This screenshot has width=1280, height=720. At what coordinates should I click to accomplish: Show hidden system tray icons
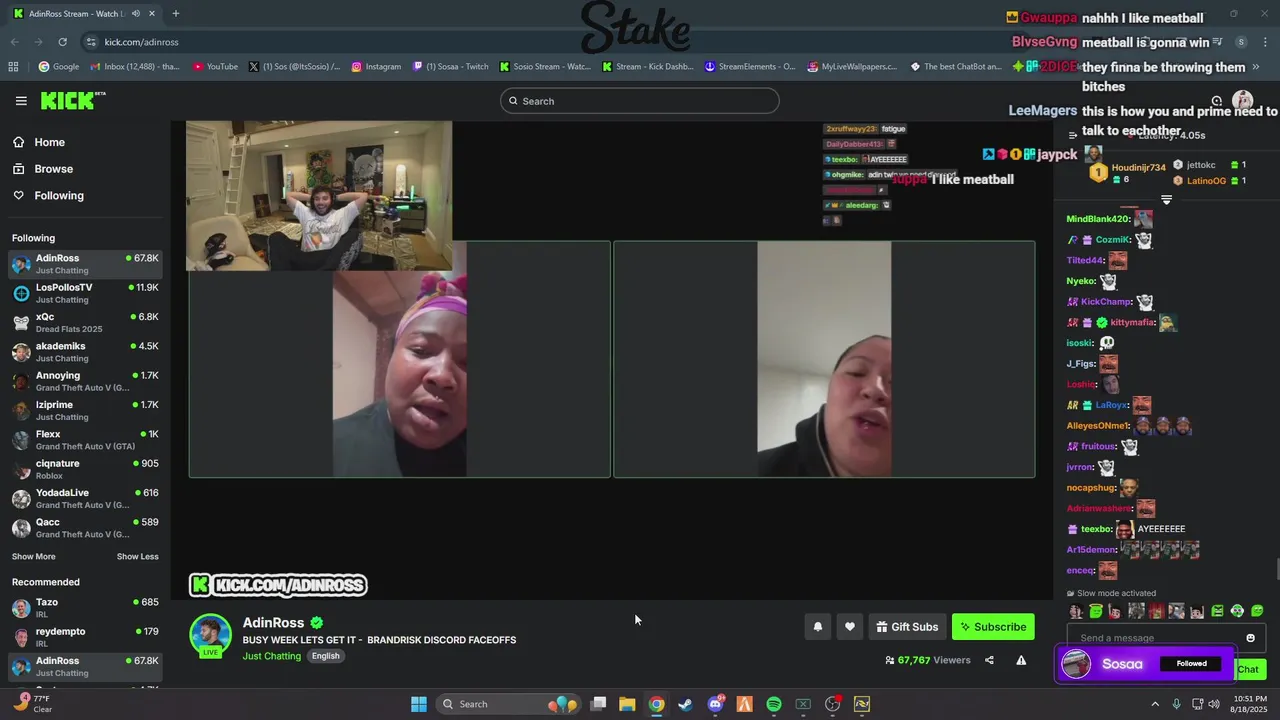(x=1155, y=704)
